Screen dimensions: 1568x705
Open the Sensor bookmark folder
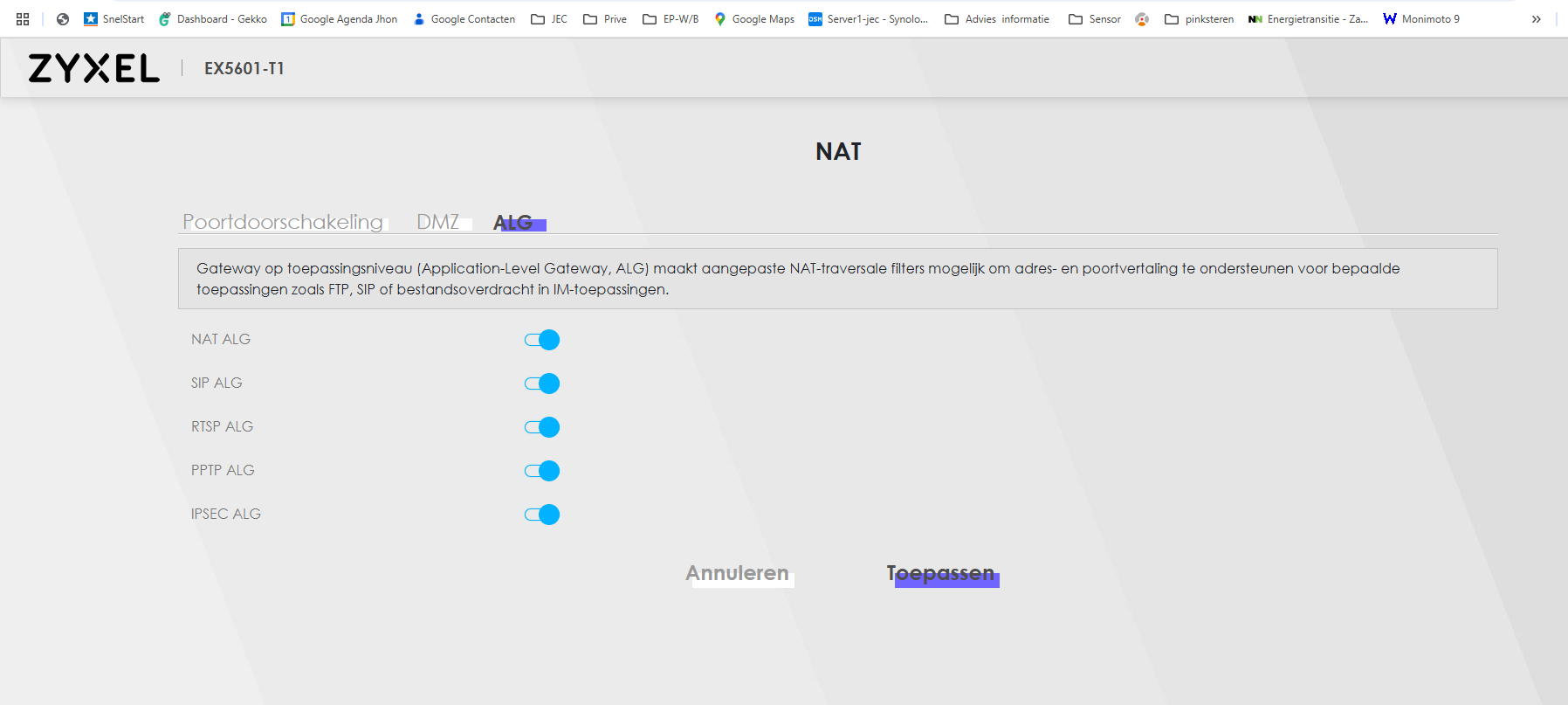coord(1095,19)
